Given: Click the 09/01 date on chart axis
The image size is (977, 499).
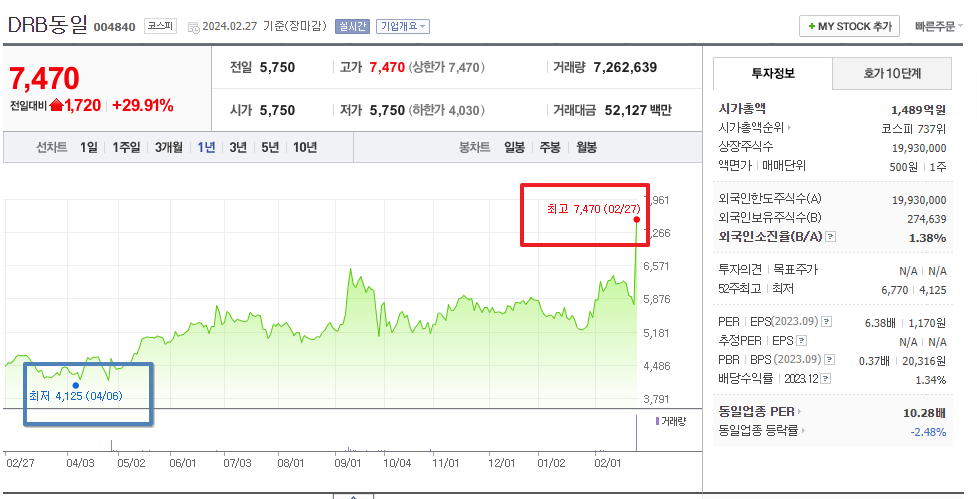Looking at the screenshot, I should 348,463.
